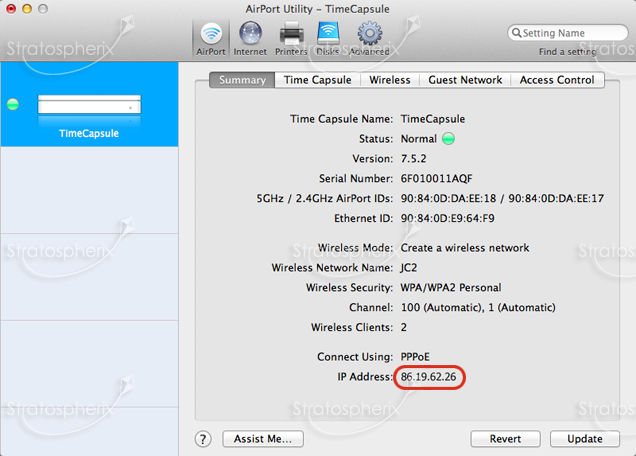This screenshot has width=636, height=456.
Task: Open the Disks settings pane
Action: [328, 39]
